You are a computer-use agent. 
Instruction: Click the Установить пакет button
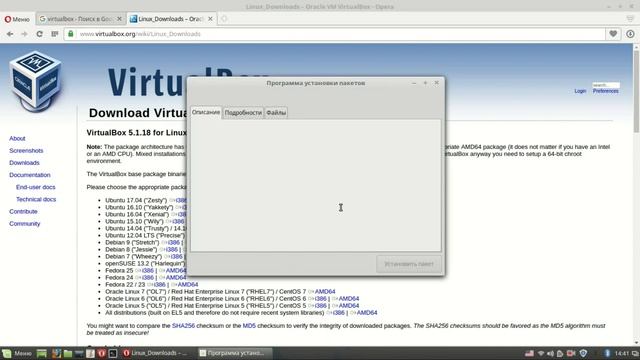(409, 264)
